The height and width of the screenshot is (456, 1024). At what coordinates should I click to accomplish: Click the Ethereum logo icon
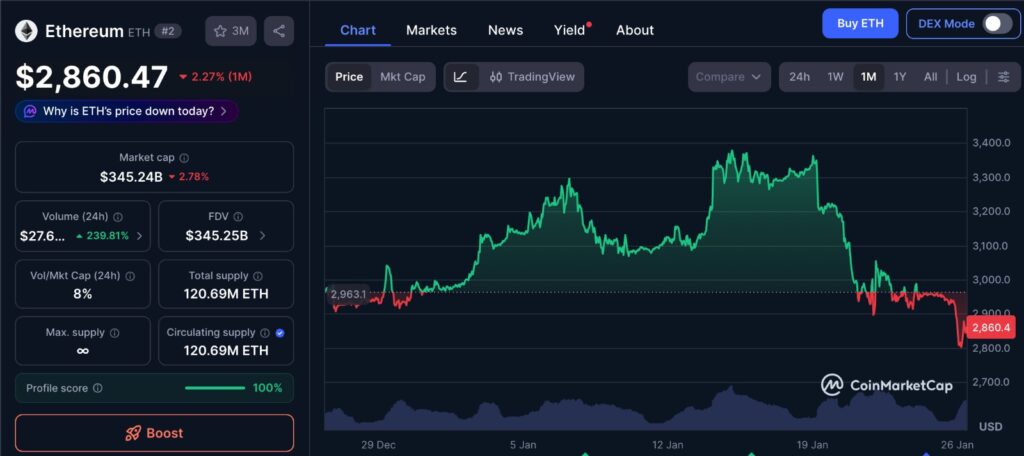point(27,31)
